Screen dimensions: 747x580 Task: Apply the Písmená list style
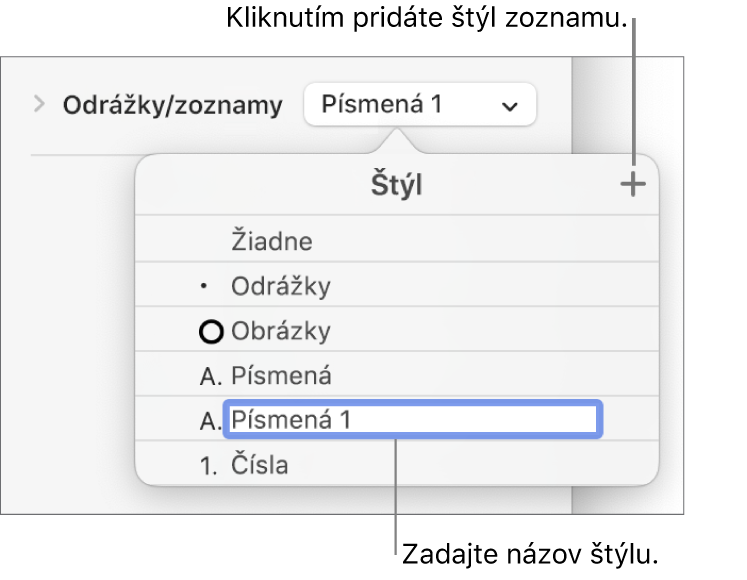[x=281, y=376]
